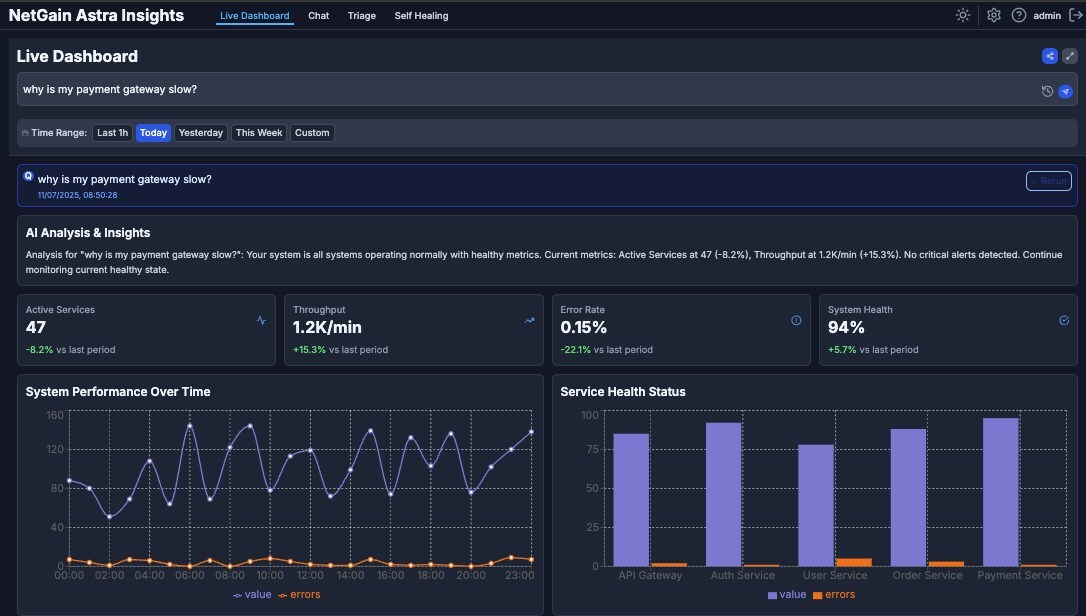
Task: Select the This Week time range
Action: [x=258, y=132]
